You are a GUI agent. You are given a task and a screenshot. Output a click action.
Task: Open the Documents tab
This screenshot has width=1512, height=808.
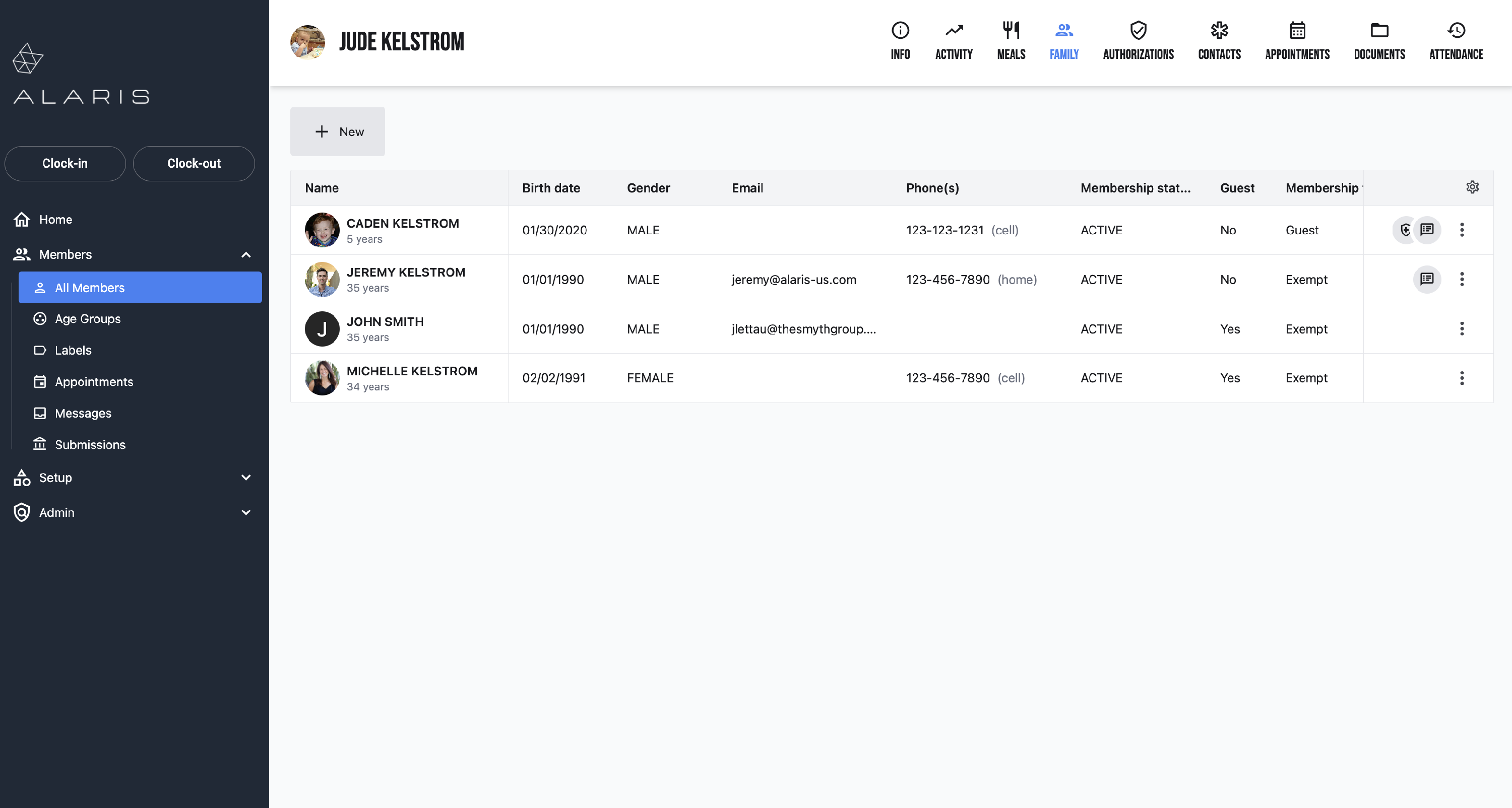coord(1379,41)
